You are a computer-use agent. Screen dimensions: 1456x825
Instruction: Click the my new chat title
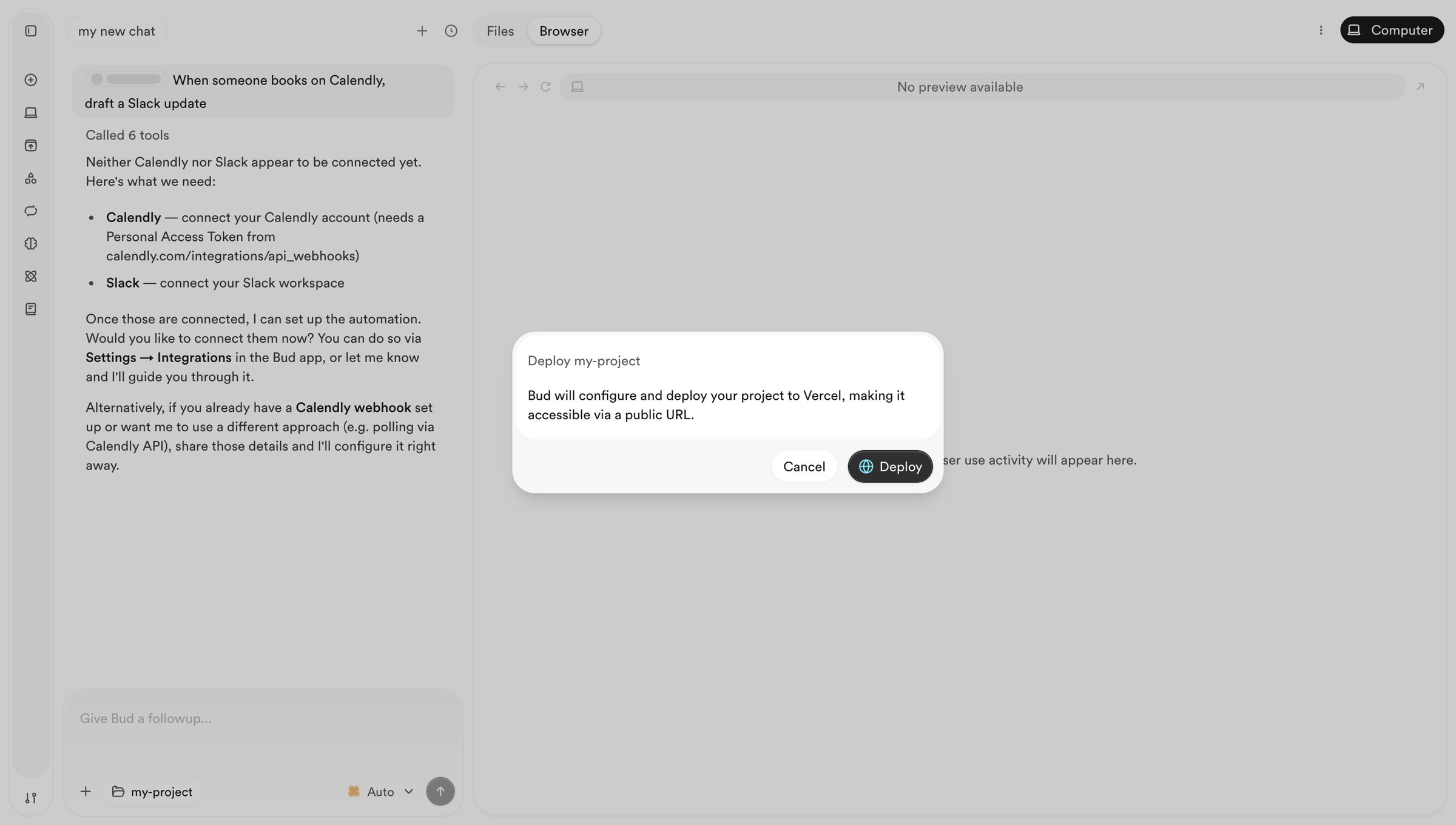point(116,31)
